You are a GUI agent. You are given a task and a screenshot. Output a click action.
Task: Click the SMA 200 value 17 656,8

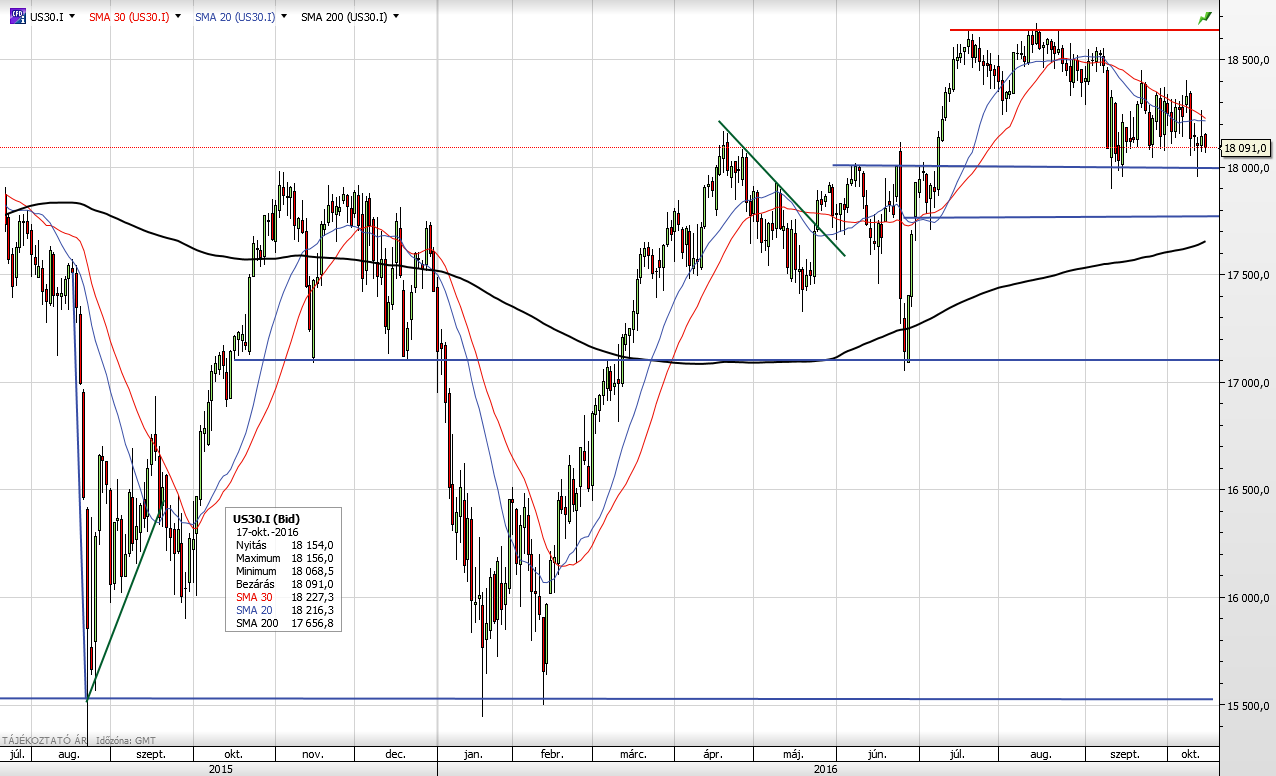pos(312,623)
